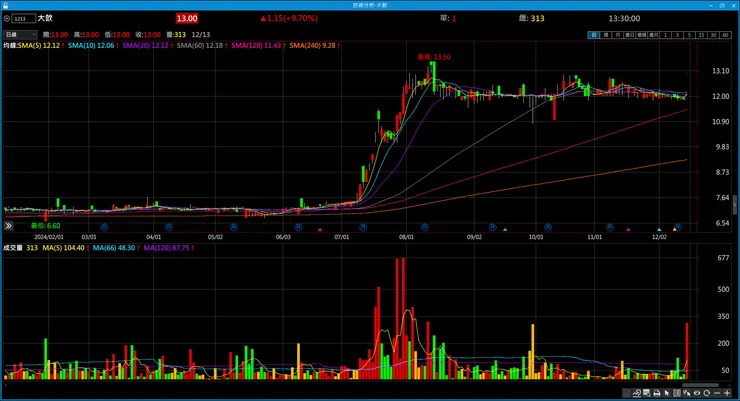This screenshot has width=740, height=401.
Task: Select the 日 daily timeframe button
Action: pos(594,35)
